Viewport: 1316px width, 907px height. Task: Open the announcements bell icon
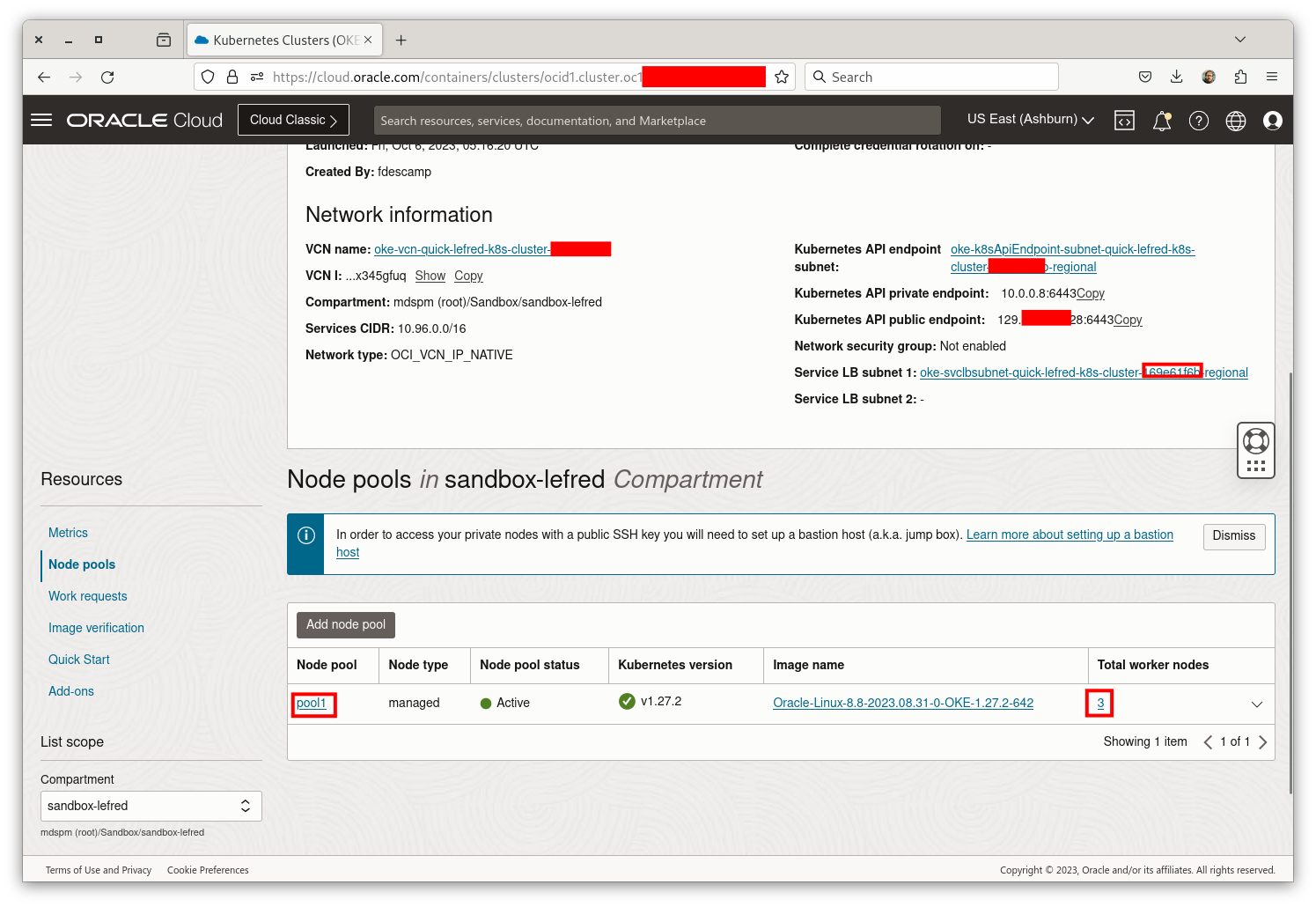click(1162, 121)
